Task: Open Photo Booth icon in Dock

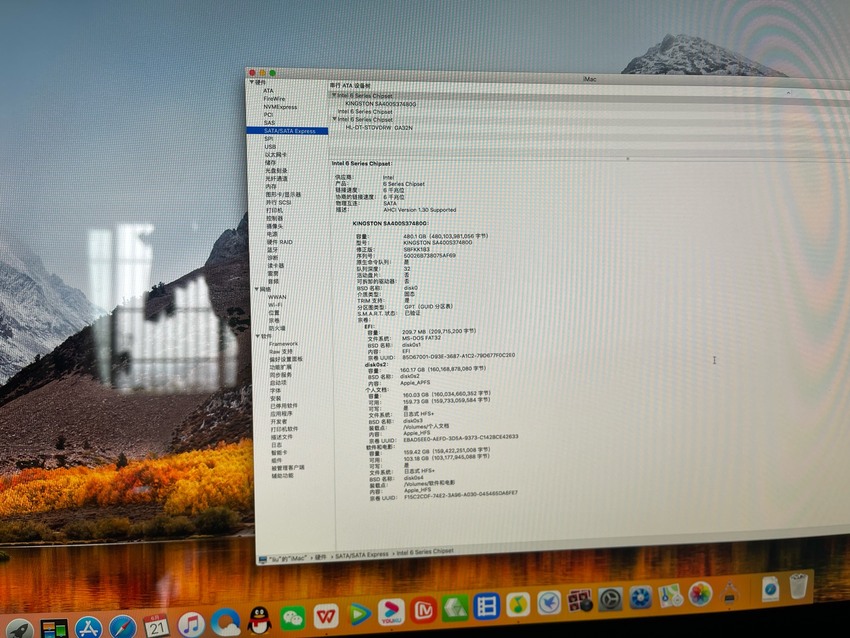Action: pos(579,601)
